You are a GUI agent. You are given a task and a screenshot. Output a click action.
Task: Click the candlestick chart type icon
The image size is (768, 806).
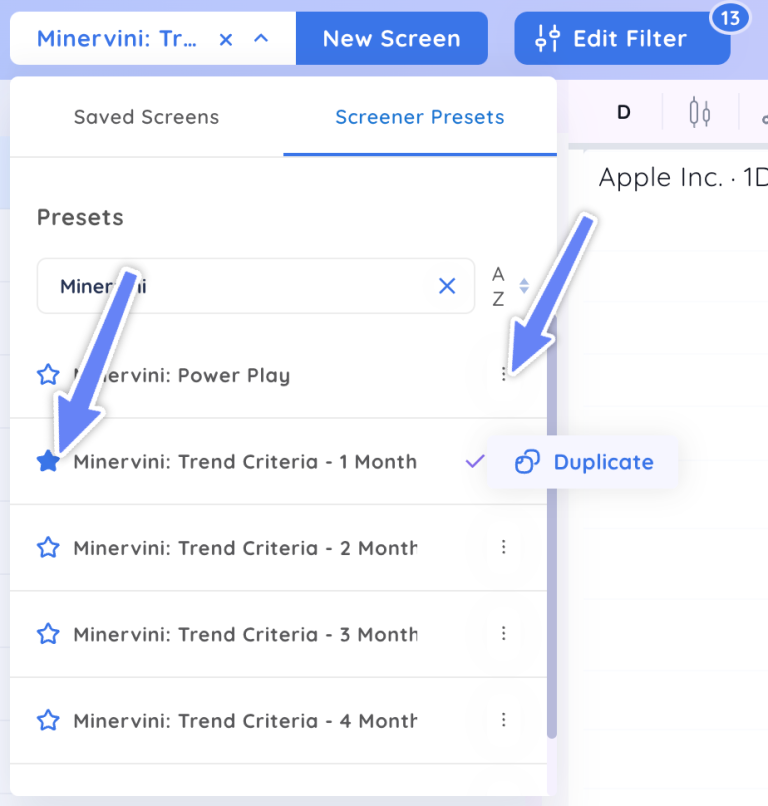point(700,113)
